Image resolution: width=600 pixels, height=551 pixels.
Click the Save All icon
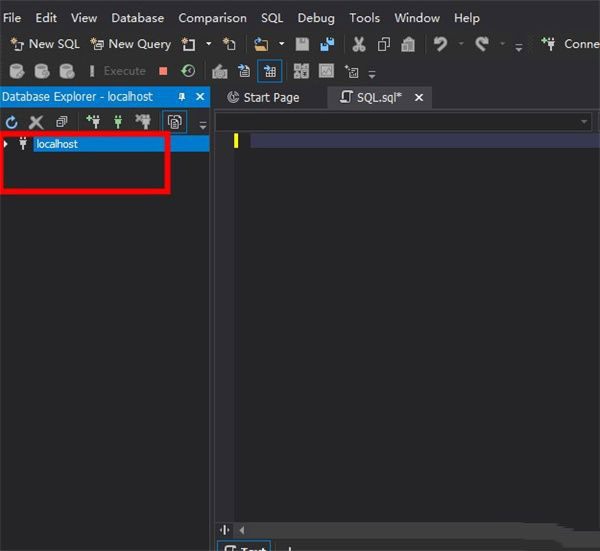(326, 44)
